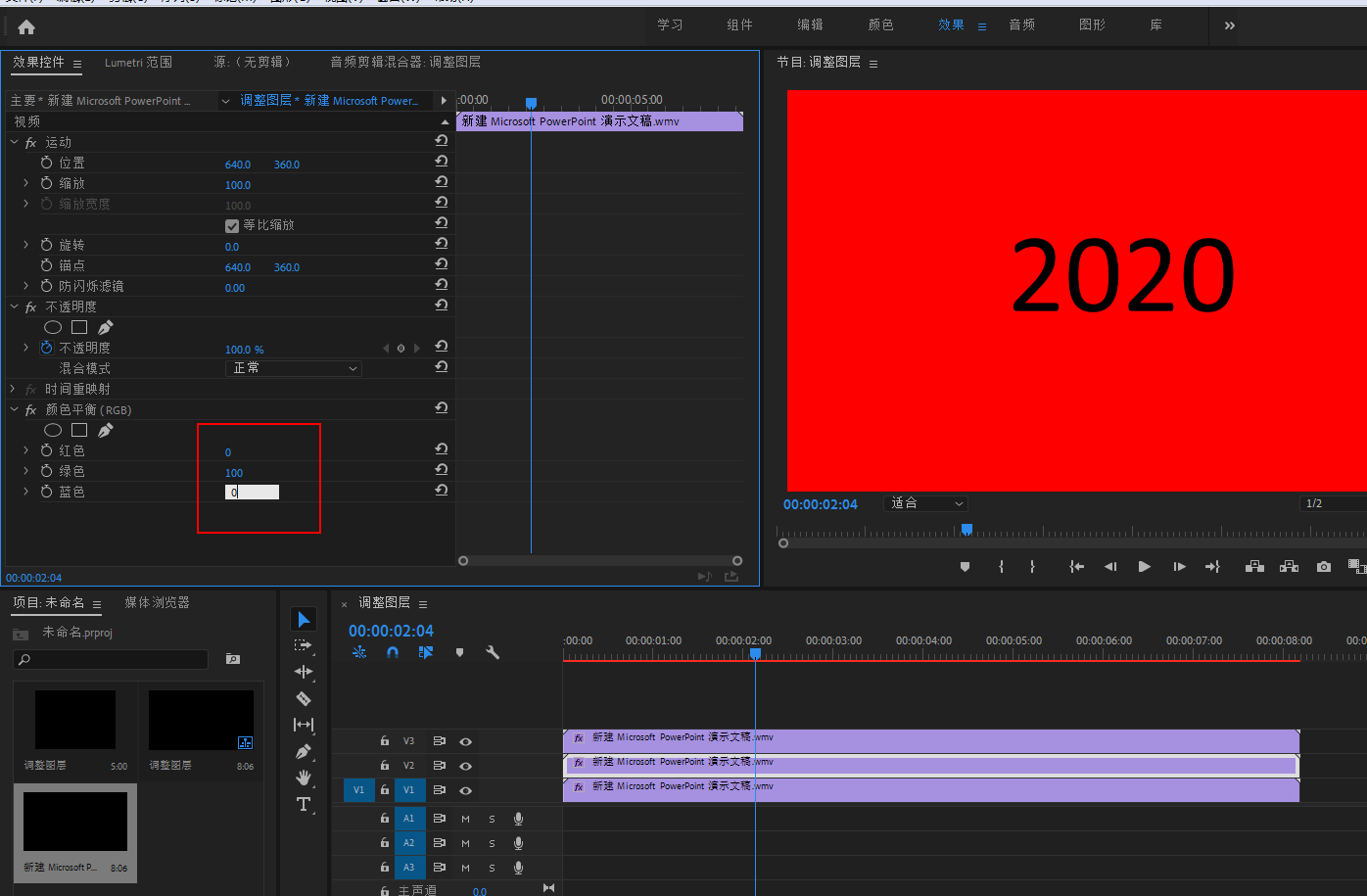Screen dimensions: 1367x896
Task: Reset the 位置 position parameter
Action: coord(442,162)
